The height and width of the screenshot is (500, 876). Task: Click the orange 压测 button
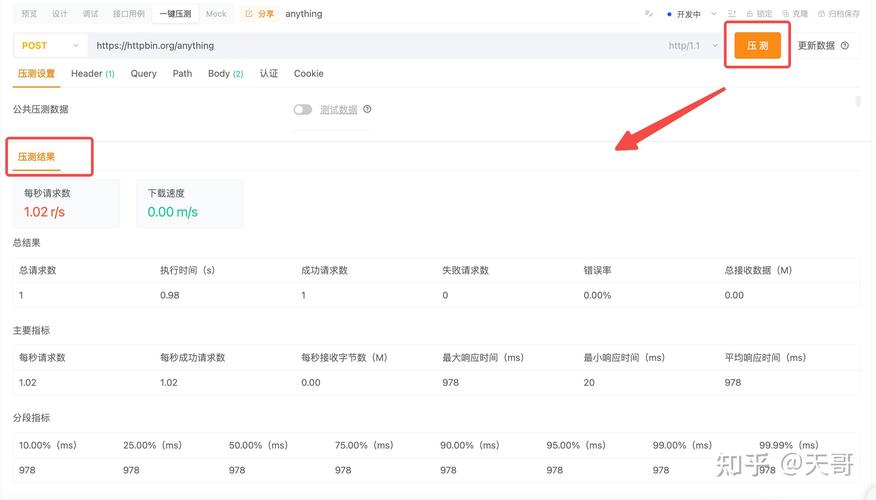click(758, 45)
